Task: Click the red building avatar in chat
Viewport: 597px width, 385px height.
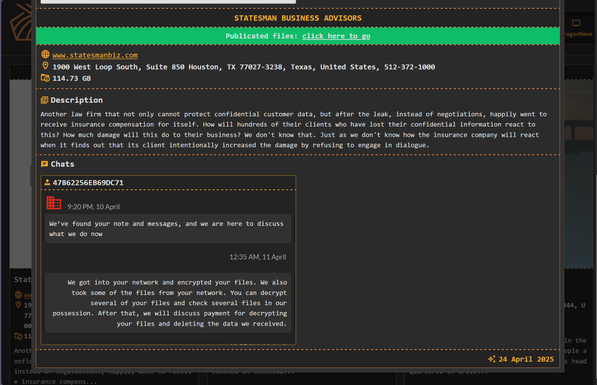Action: tap(54, 203)
